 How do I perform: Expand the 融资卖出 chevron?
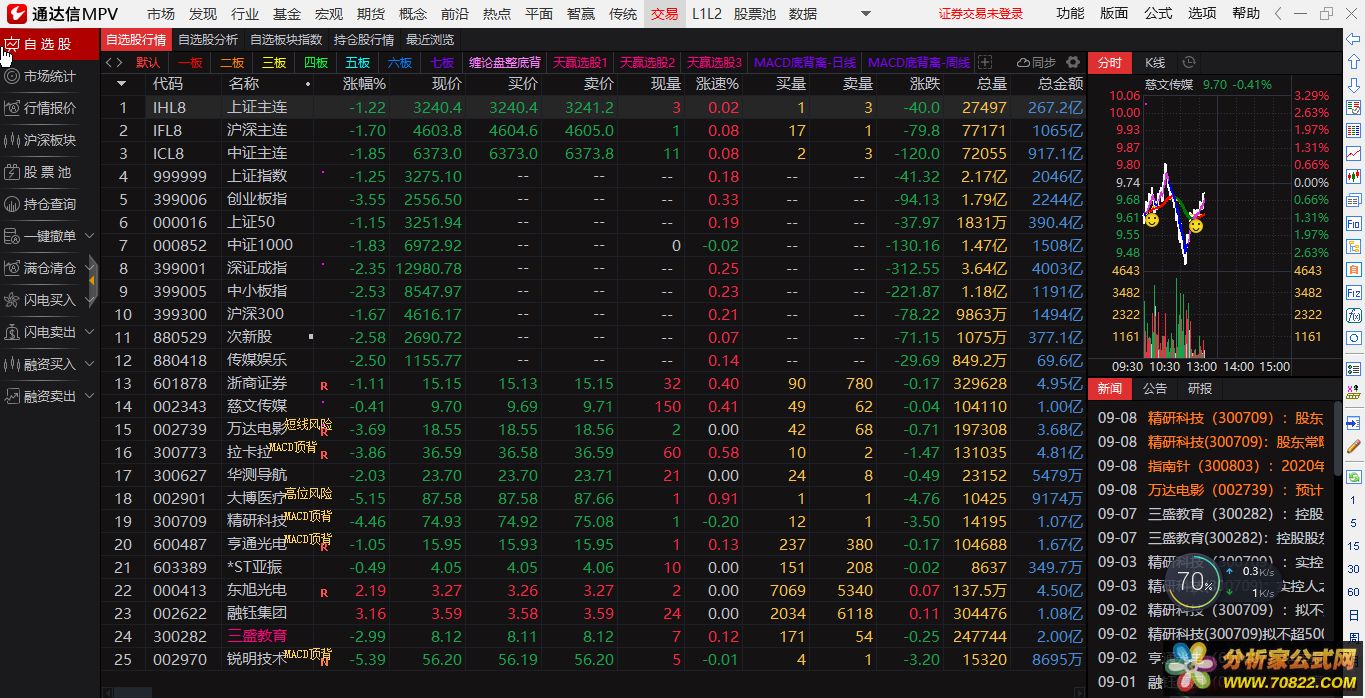(x=89, y=396)
